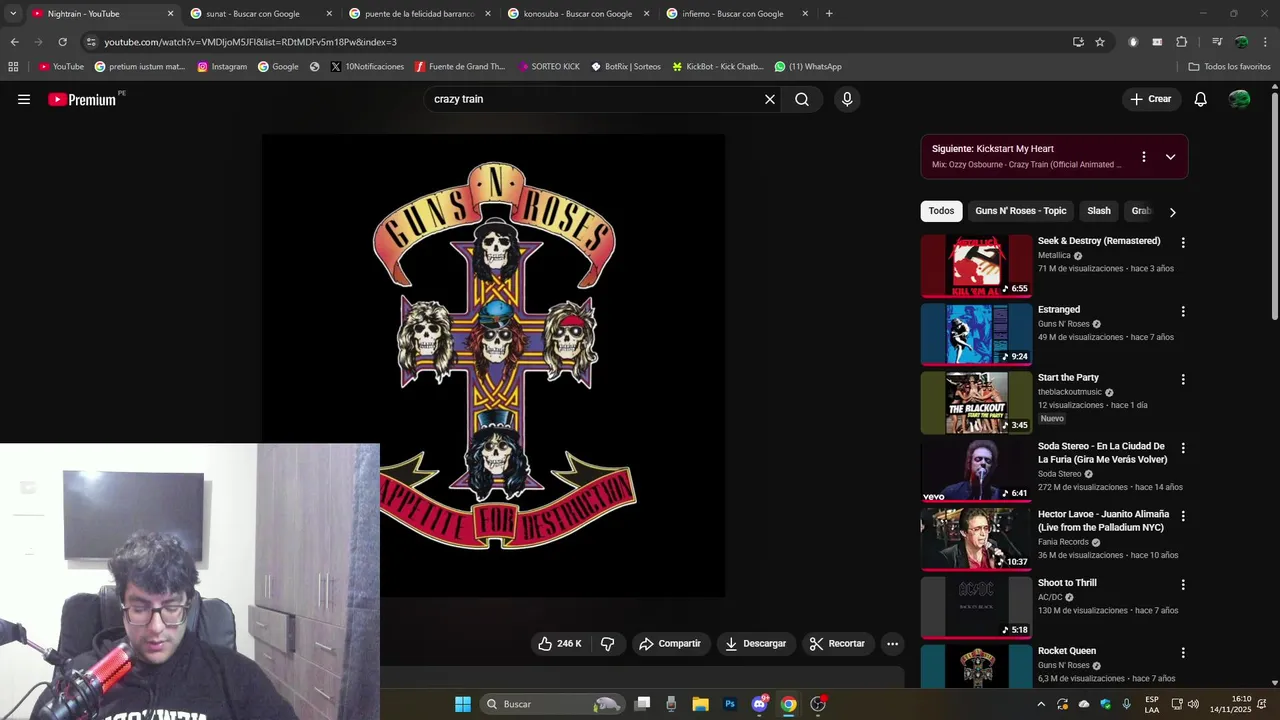
Task: Click the Windows taskbar Buscar box
Action: (551, 704)
